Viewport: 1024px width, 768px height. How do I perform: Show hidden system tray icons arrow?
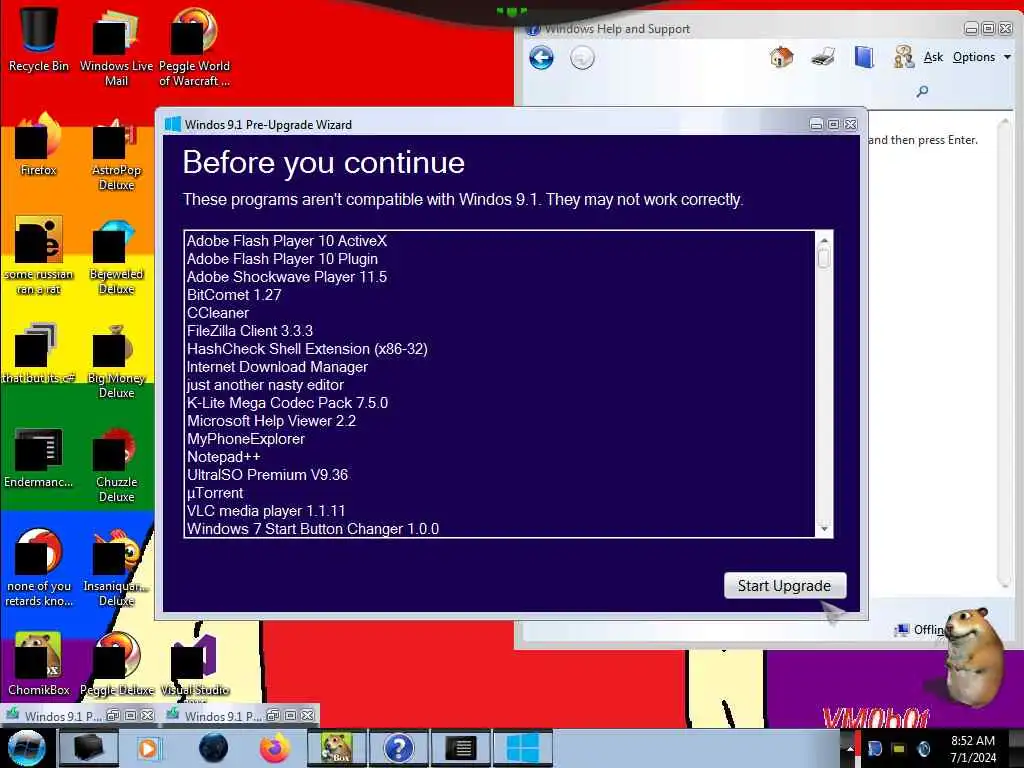point(850,749)
